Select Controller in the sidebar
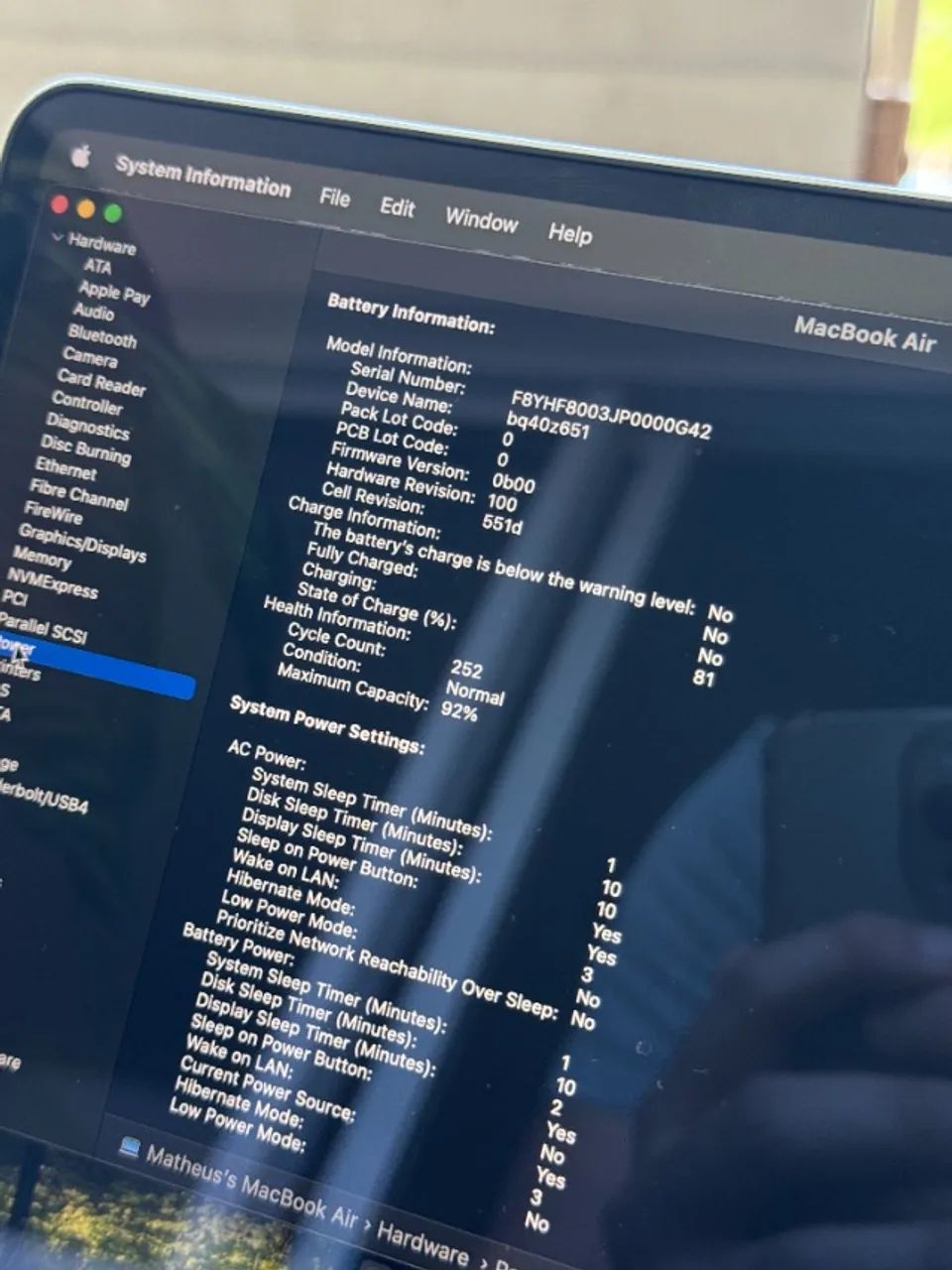Image resolution: width=952 pixels, height=1270 pixels. [87, 403]
